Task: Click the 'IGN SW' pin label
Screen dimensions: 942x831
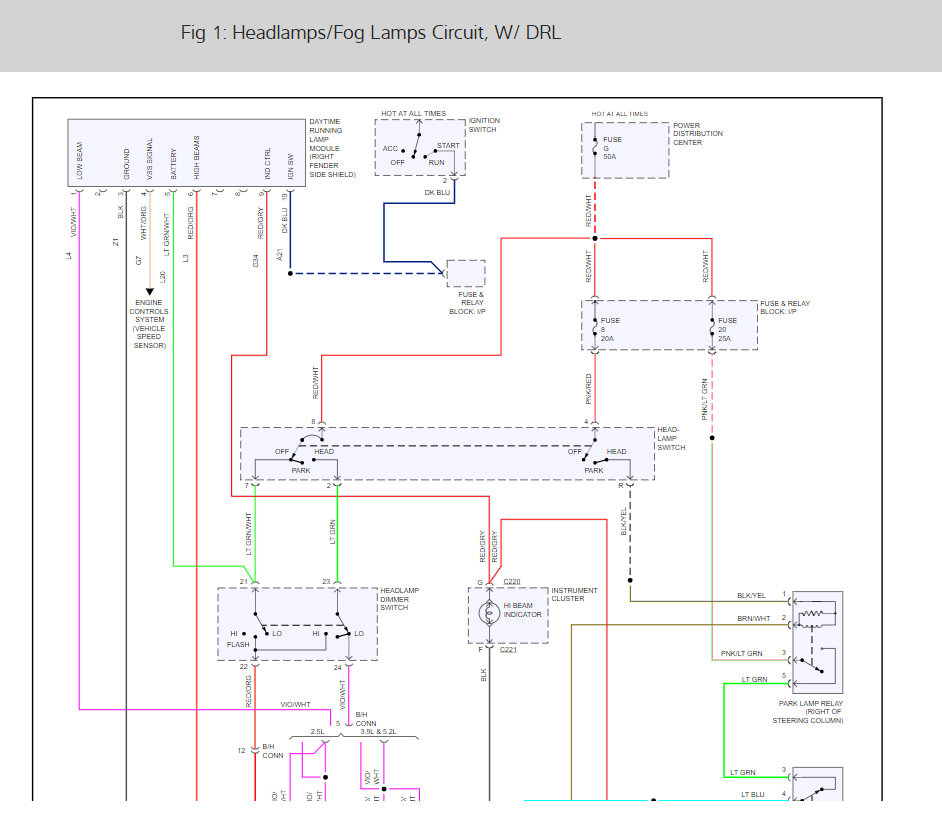Action: tap(291, 167)
